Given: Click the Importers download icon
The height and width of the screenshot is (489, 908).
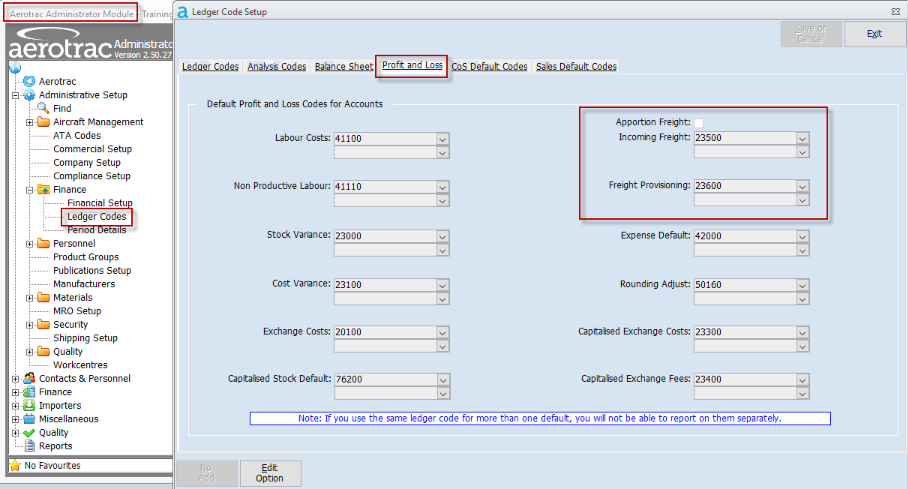Looking at the screenshot, I should click(x=29, y=406).
